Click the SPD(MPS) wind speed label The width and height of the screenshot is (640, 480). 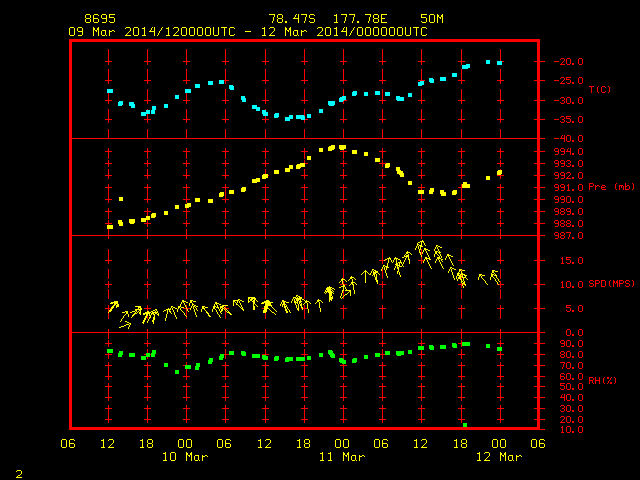point(611,284)
